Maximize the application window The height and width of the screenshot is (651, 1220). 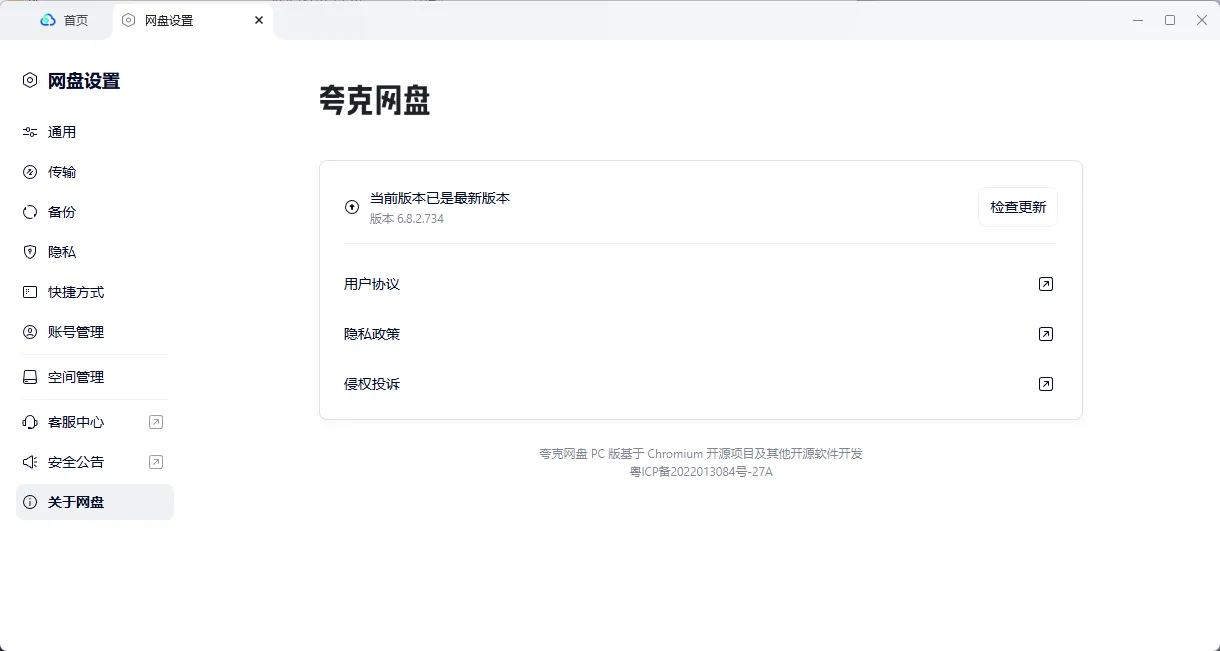1170,20
